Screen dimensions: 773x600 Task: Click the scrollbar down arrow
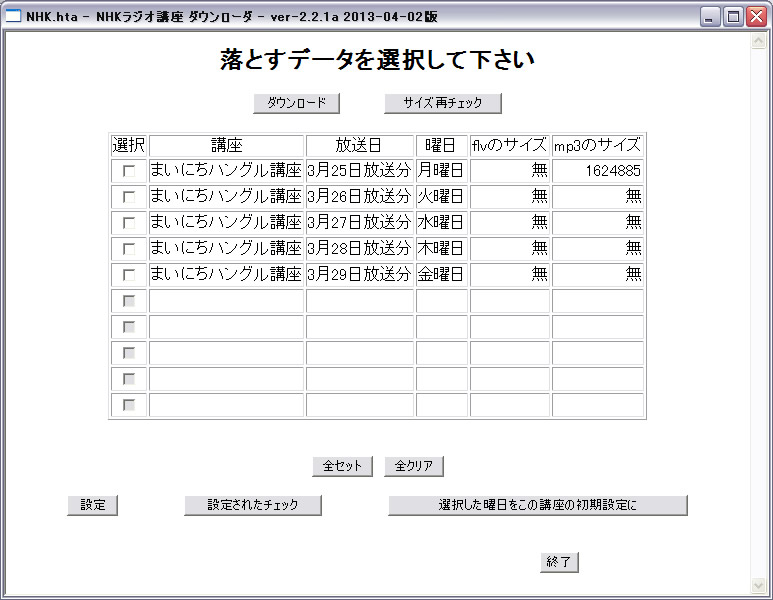758,586
